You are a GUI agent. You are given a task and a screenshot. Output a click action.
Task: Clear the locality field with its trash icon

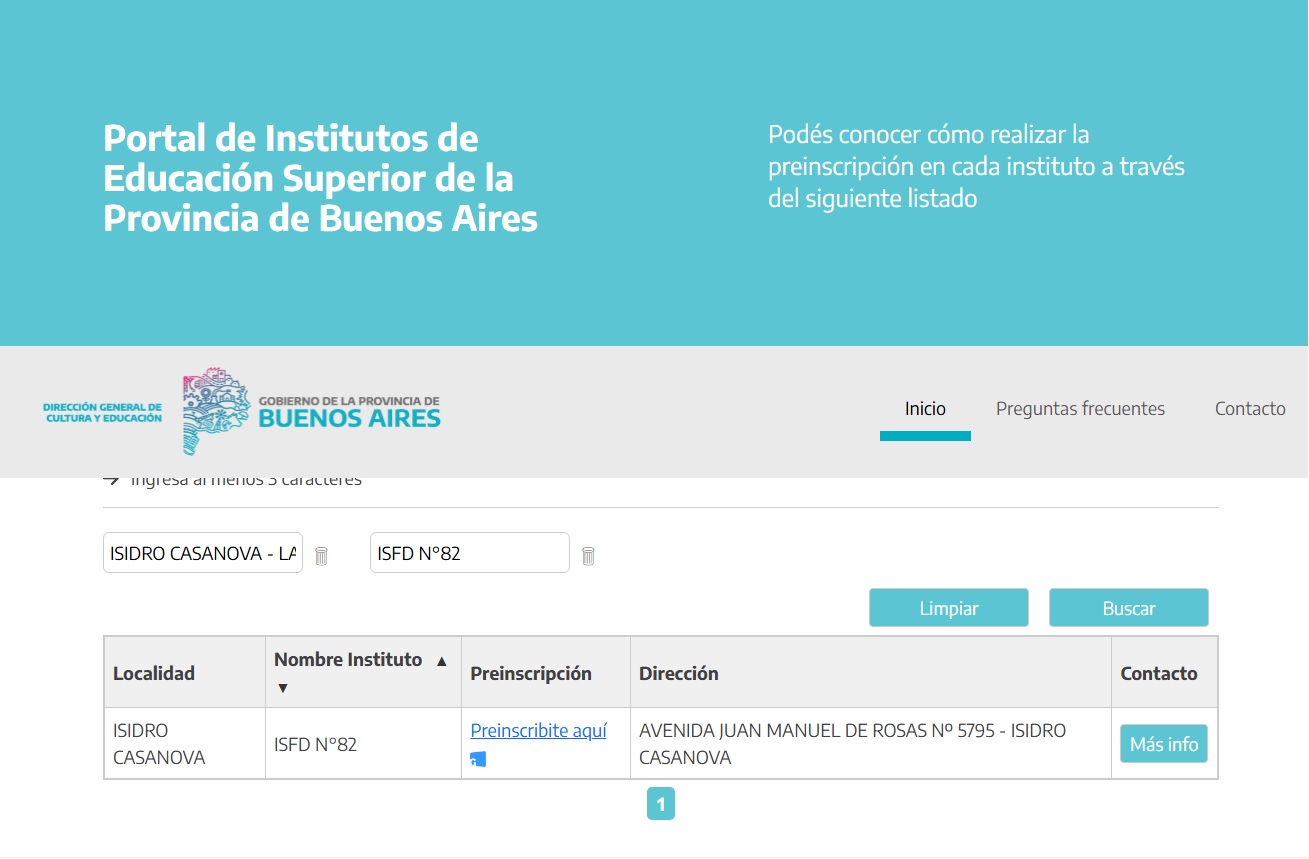click(321, 556)
